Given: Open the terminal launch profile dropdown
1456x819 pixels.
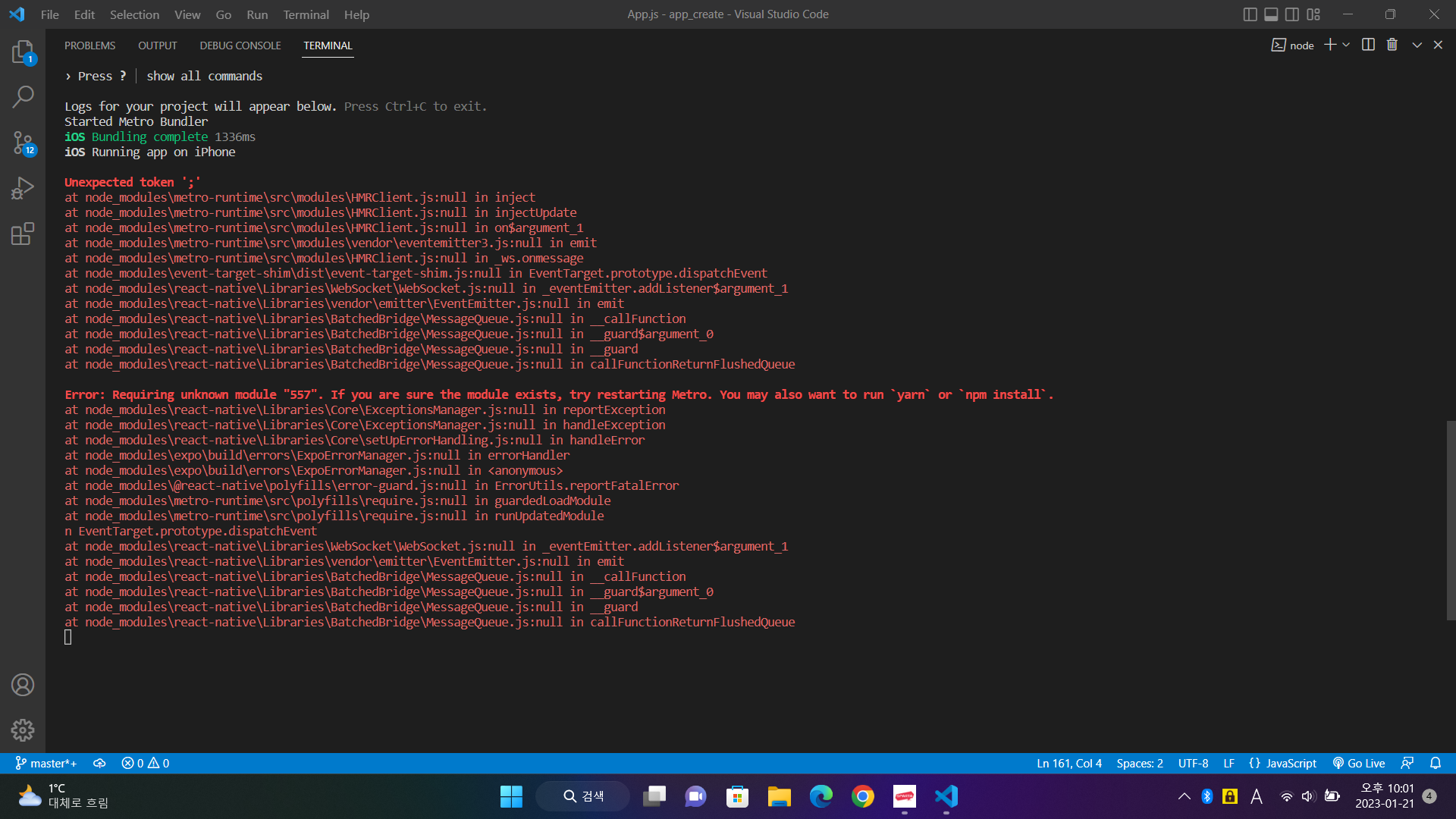Looking at the screenshot, I should [x=1346, y=45].
